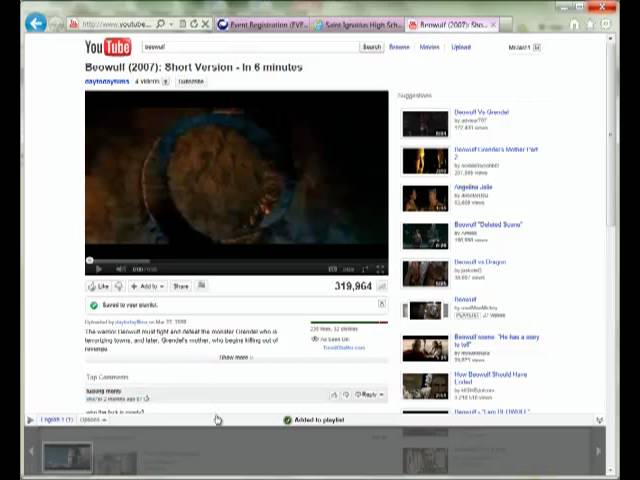640x480 pixels.
Task: Close the Beowulf (2007) tab with its X
Action: [x=493, y=25]
